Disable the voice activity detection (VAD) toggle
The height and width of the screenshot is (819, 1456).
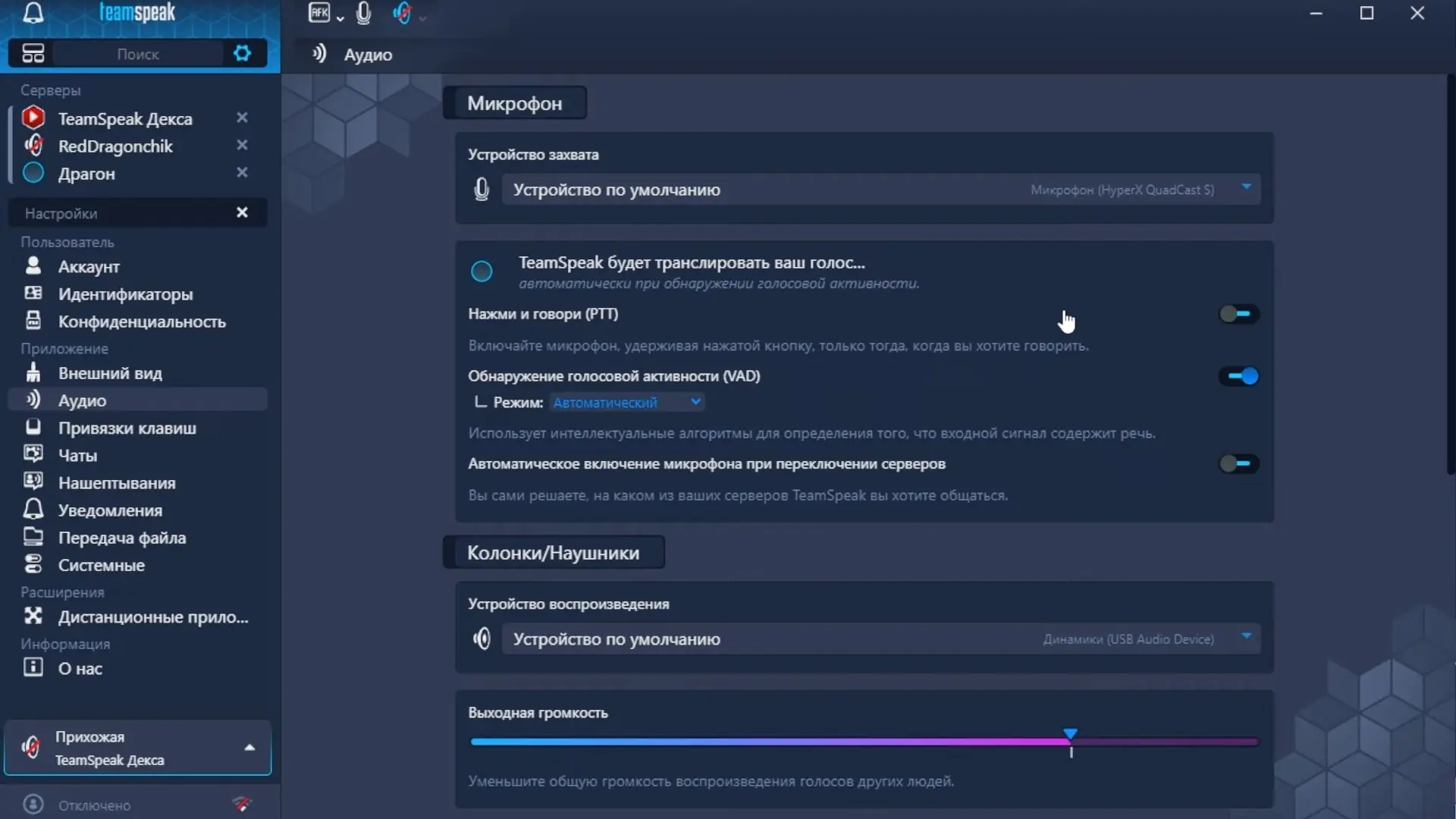(x=1239, y=376)
